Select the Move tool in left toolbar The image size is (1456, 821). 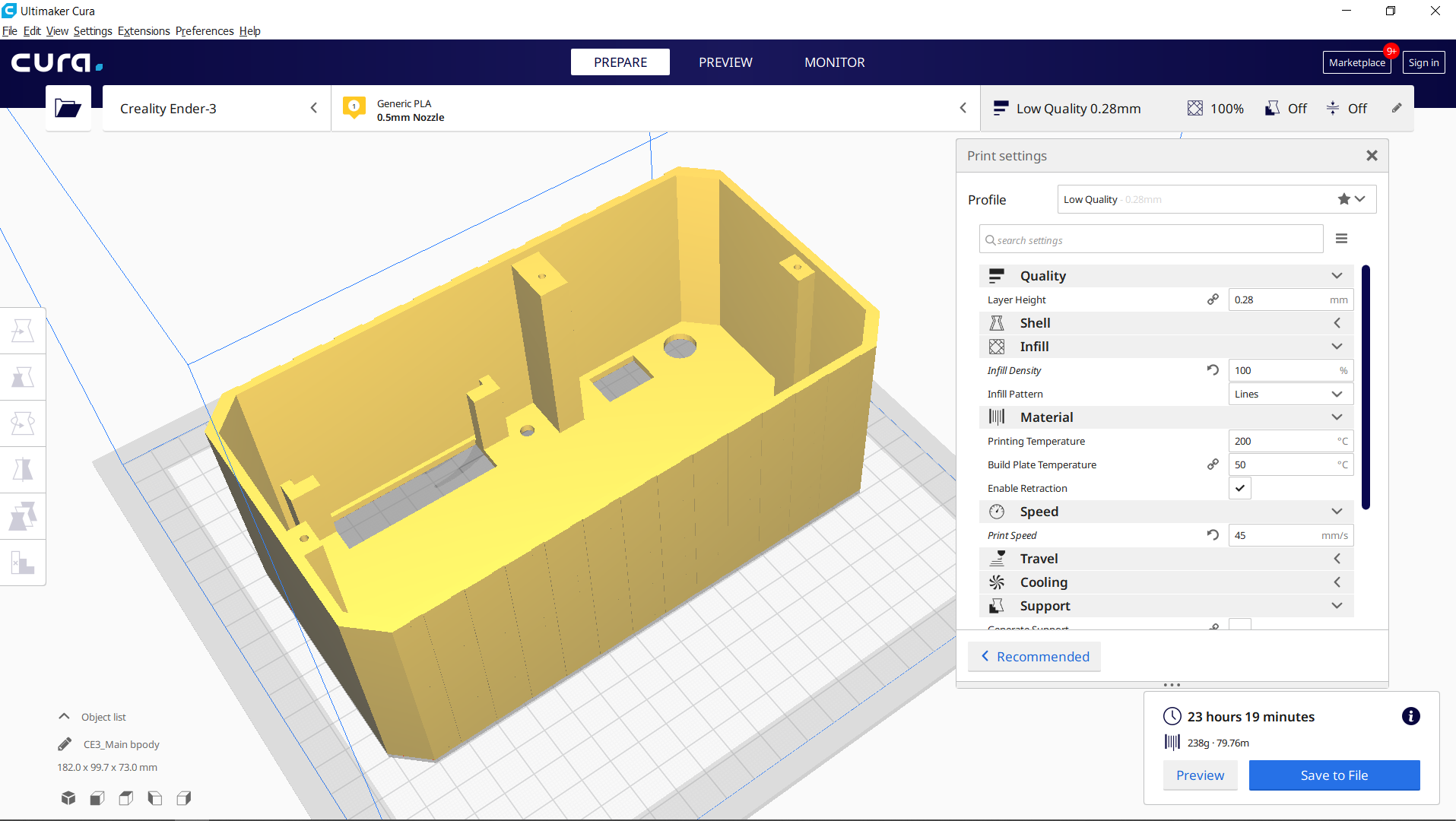click(23, 331)
